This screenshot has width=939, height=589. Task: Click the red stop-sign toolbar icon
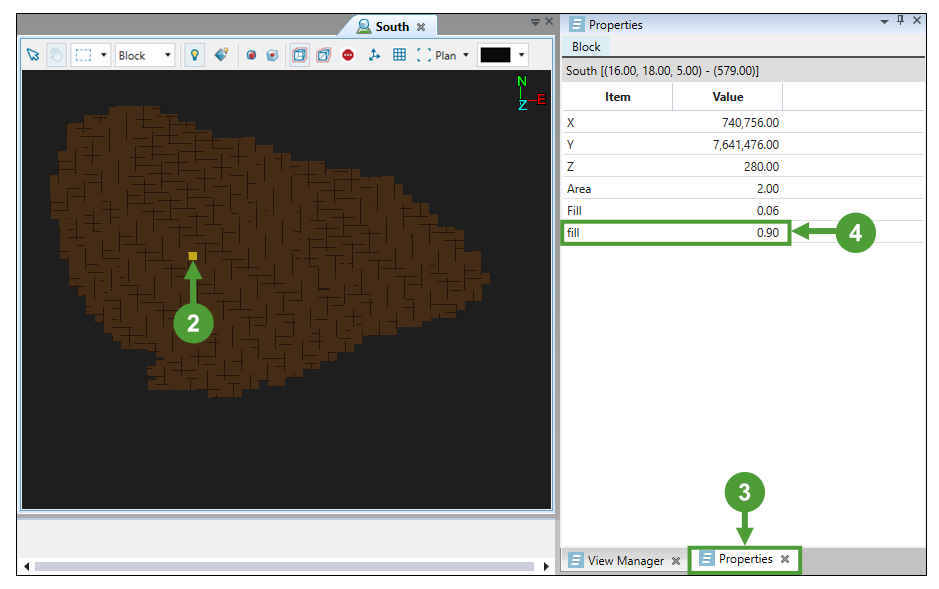[x=348, y=56]
